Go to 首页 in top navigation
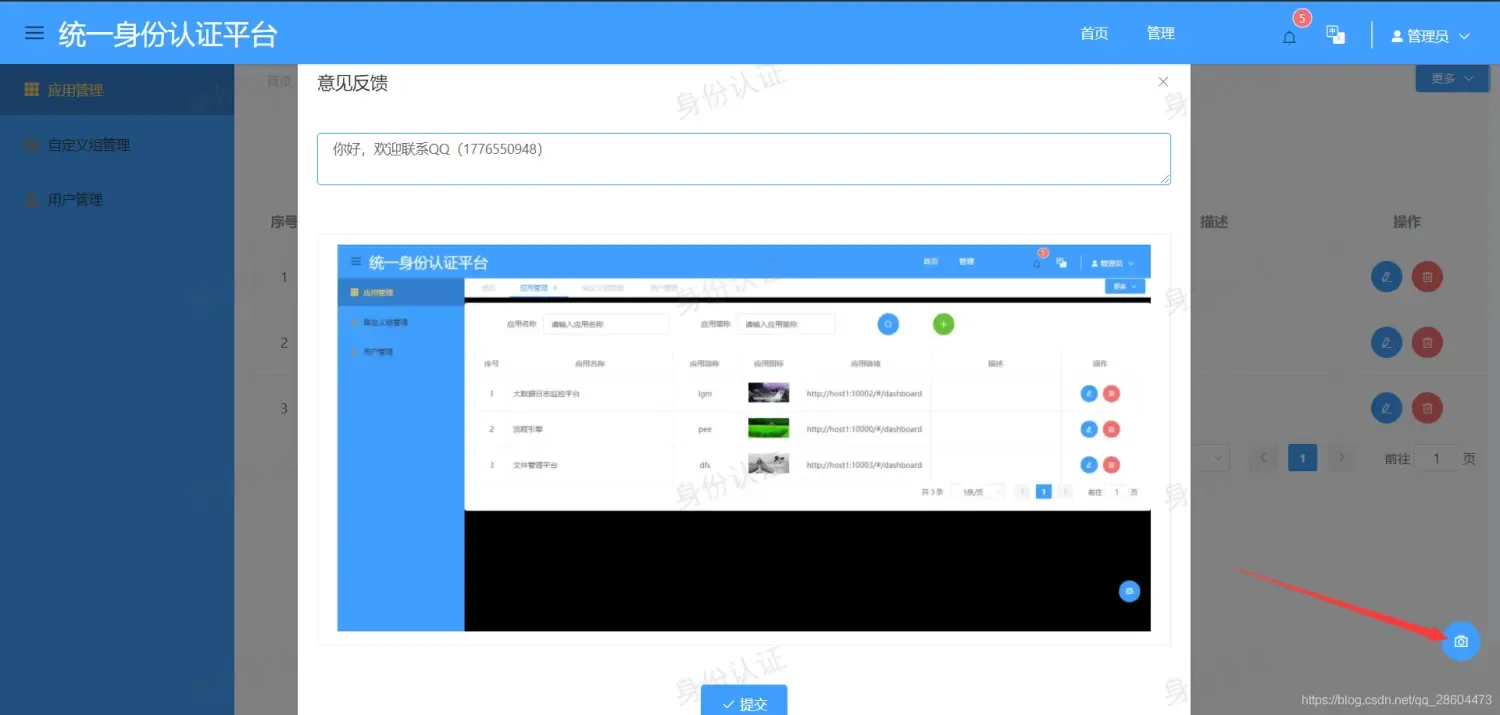This screenshot has width=1500, height=715. tap(1094, 33)
